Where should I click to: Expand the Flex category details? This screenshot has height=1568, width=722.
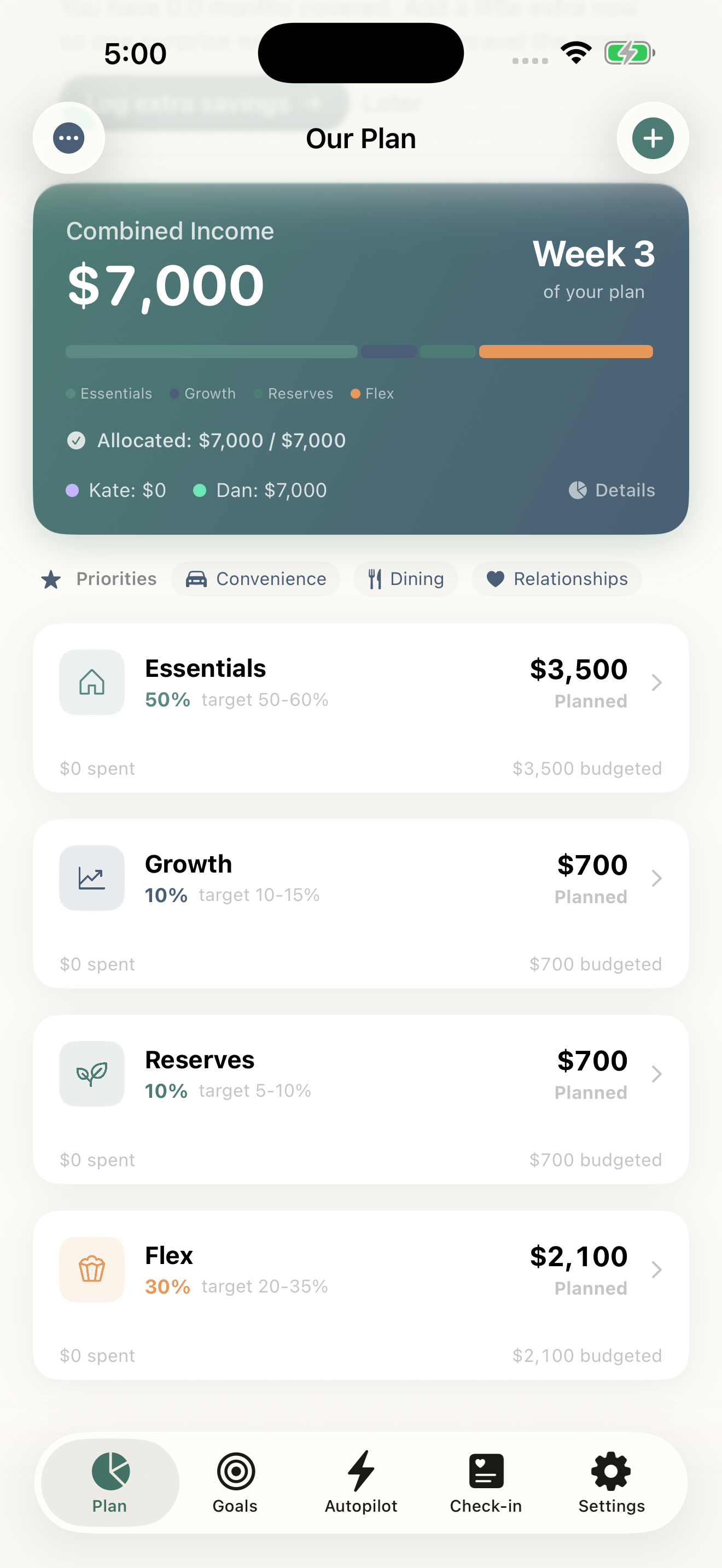tap(657, 1269)
